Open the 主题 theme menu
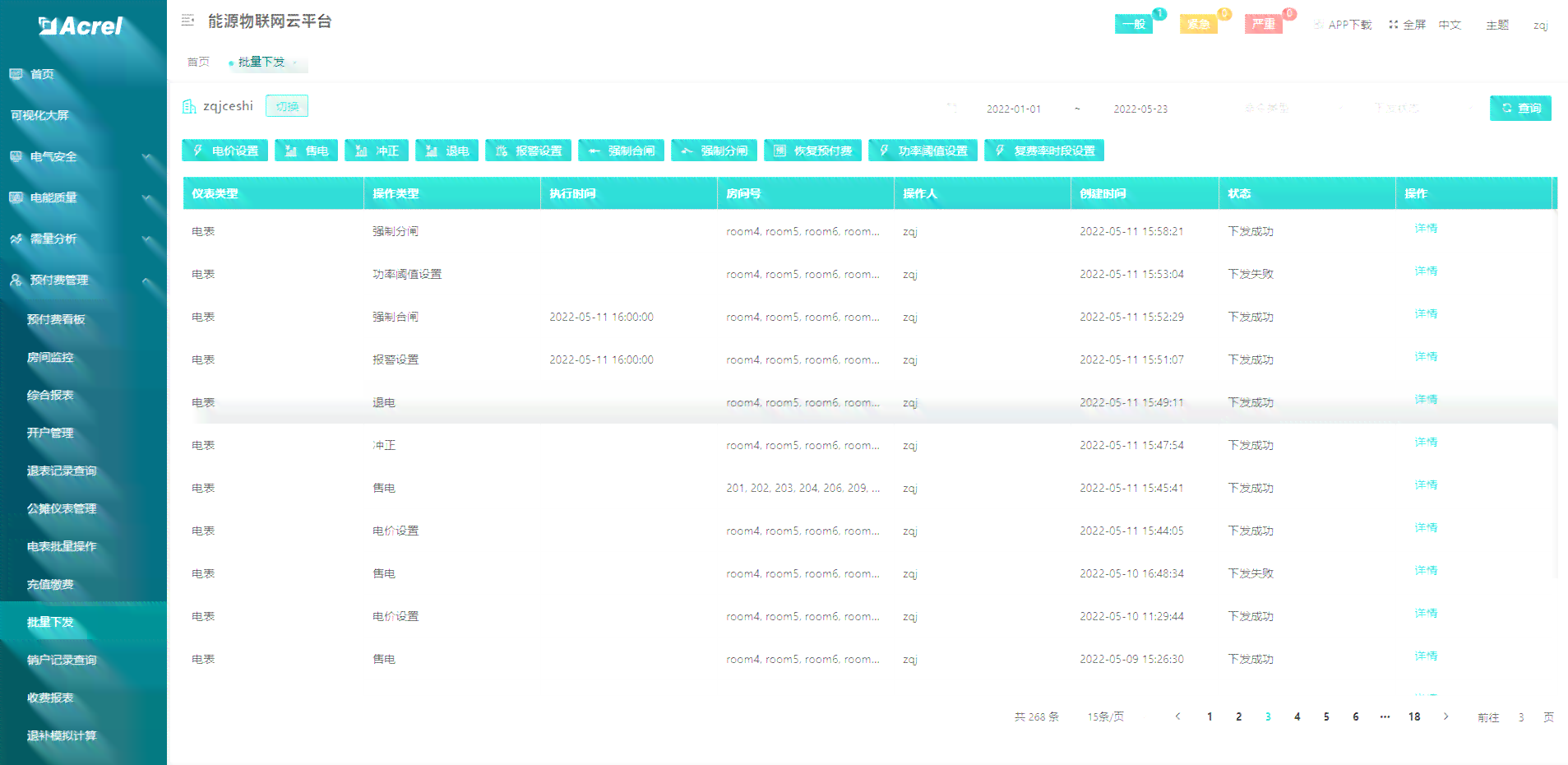 [x=1497, y=25]
